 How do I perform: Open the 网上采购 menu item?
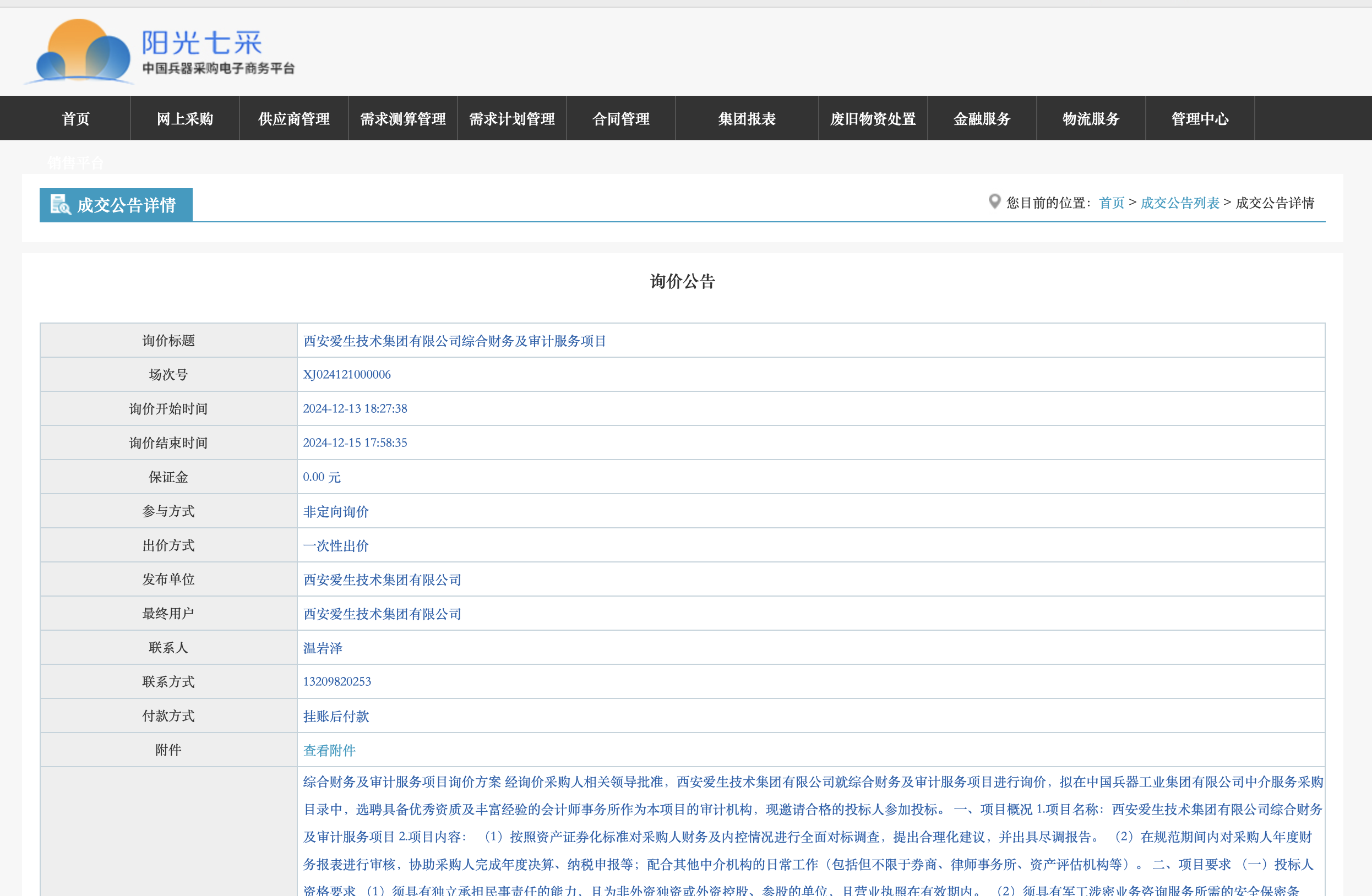[184, 119]
